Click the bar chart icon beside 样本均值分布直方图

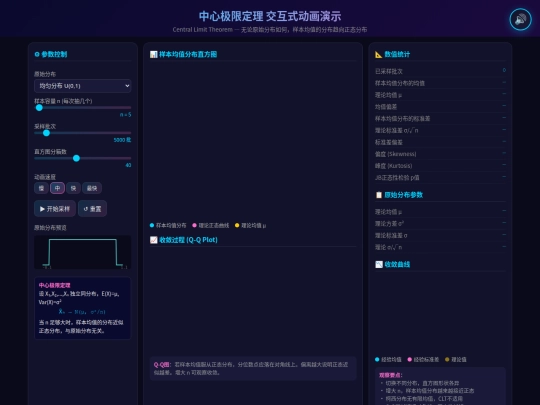[x=153, y=54]
